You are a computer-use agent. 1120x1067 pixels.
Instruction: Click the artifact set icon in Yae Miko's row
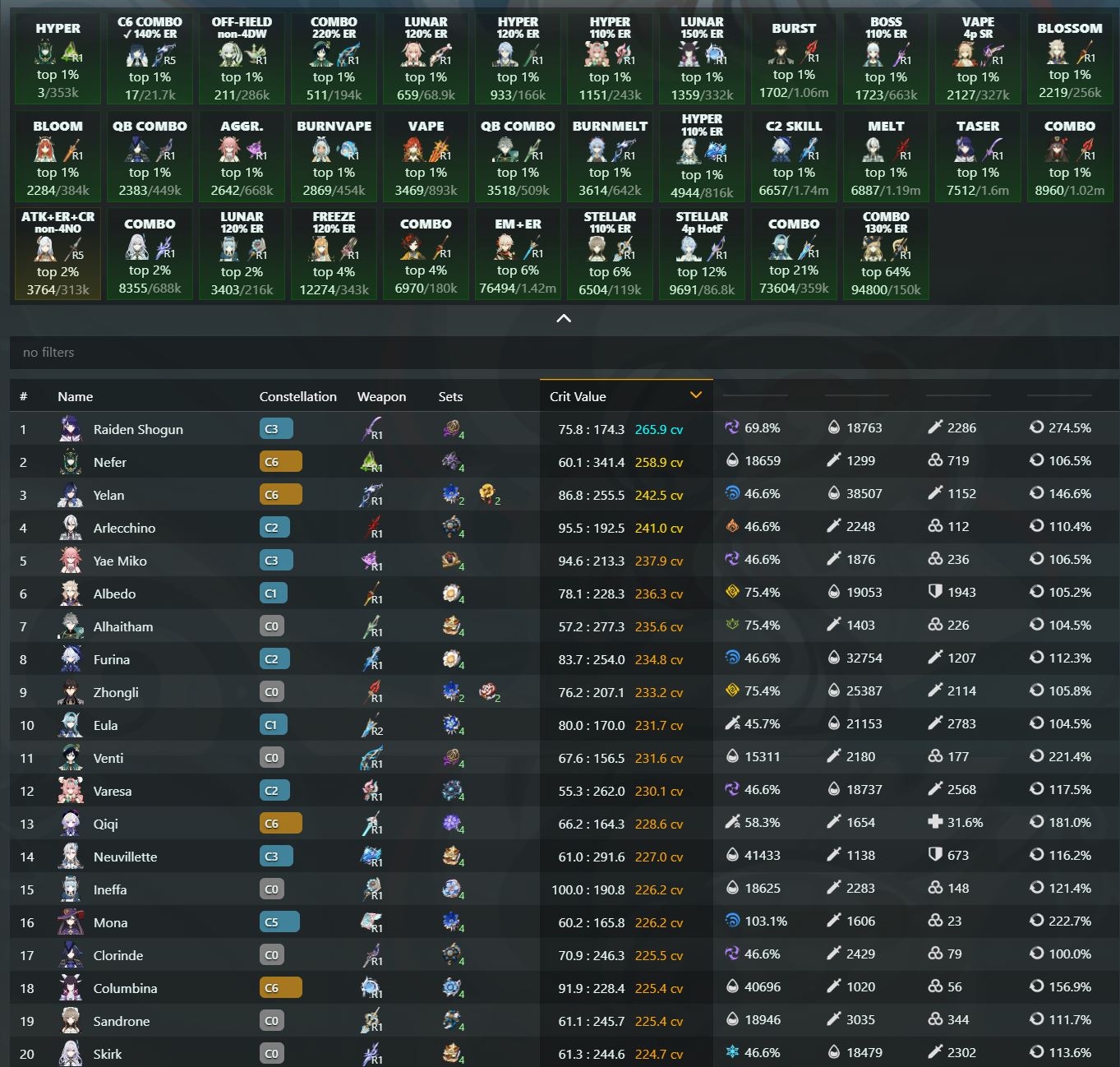pos(452,561)
